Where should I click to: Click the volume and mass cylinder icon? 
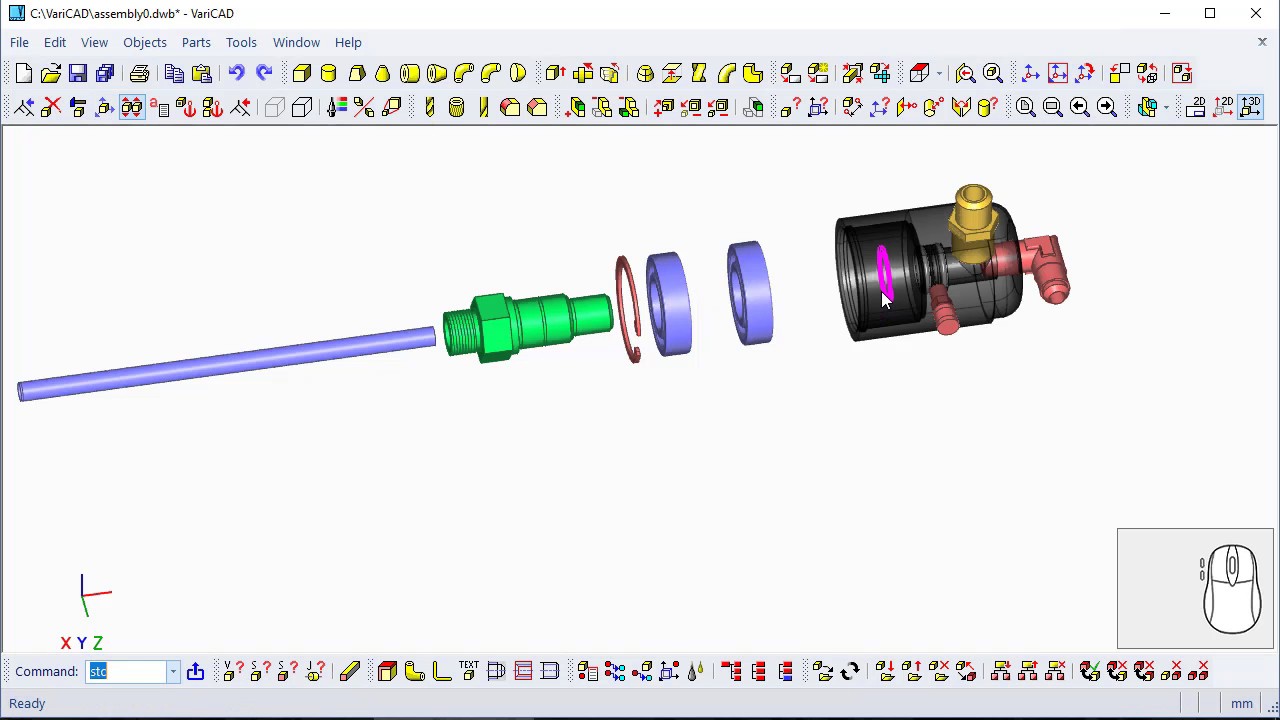[986, 106]
